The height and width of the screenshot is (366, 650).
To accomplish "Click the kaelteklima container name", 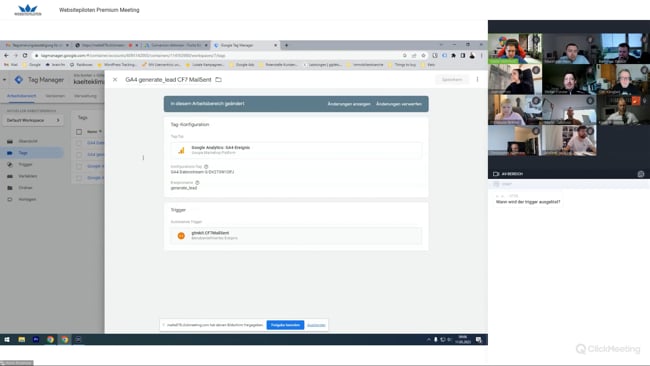I will tap(89, 82).
